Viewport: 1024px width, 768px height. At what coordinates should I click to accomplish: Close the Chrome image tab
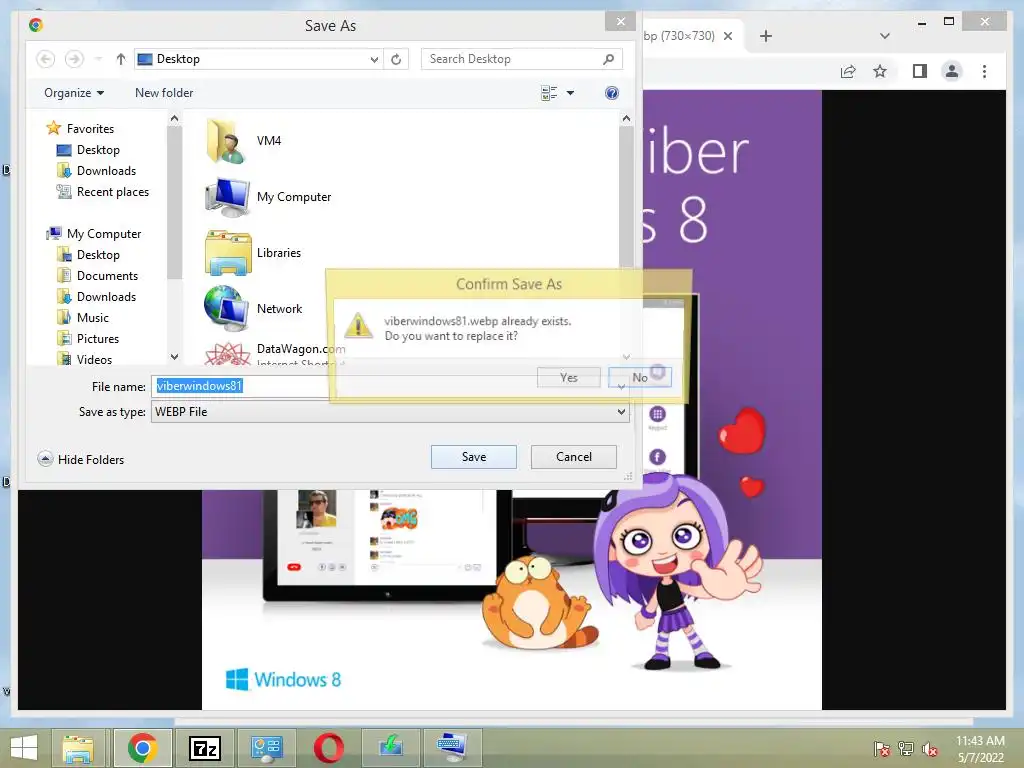click(x=728, y=36)
